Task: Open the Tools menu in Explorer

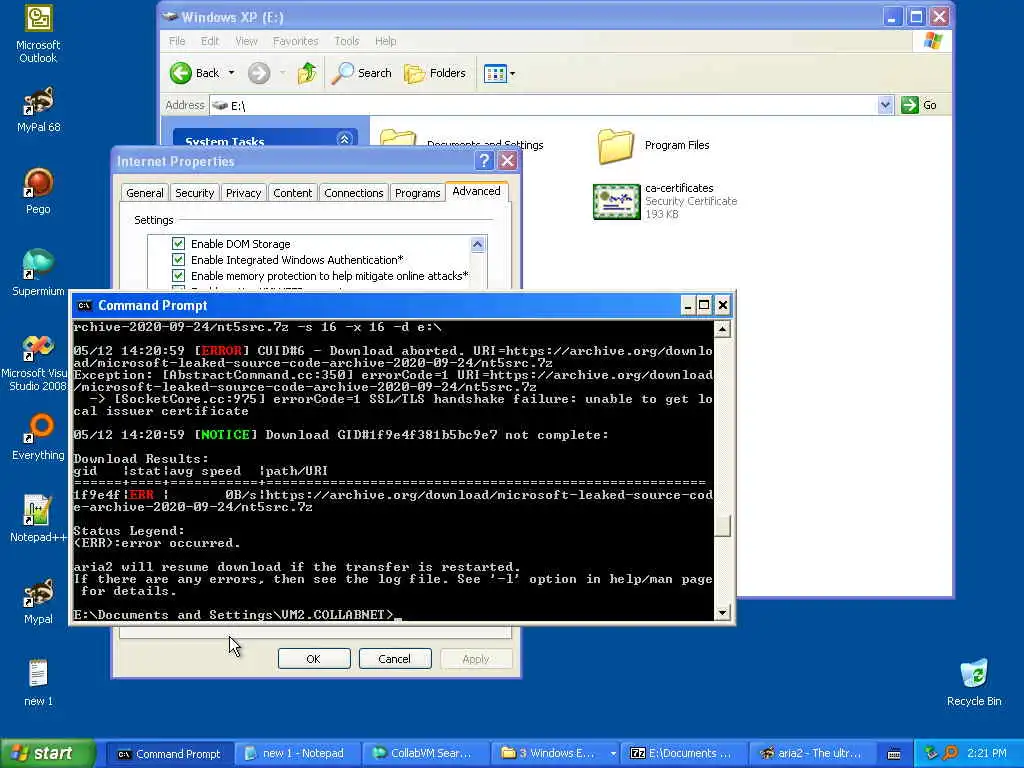Action: coord(347,41)
